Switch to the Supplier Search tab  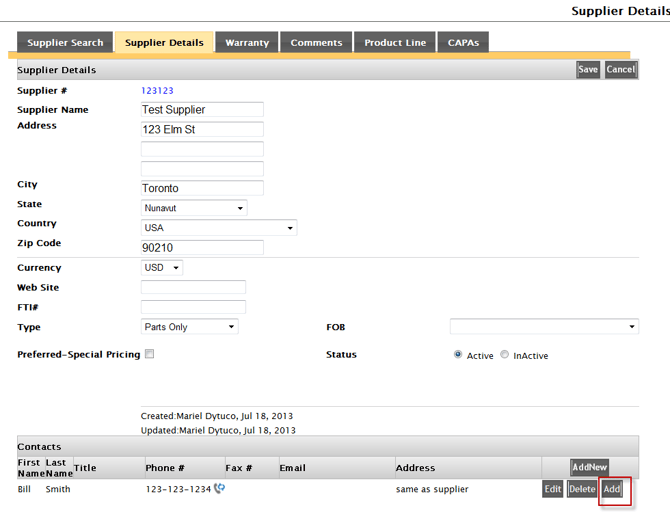(x=65, y=43)
